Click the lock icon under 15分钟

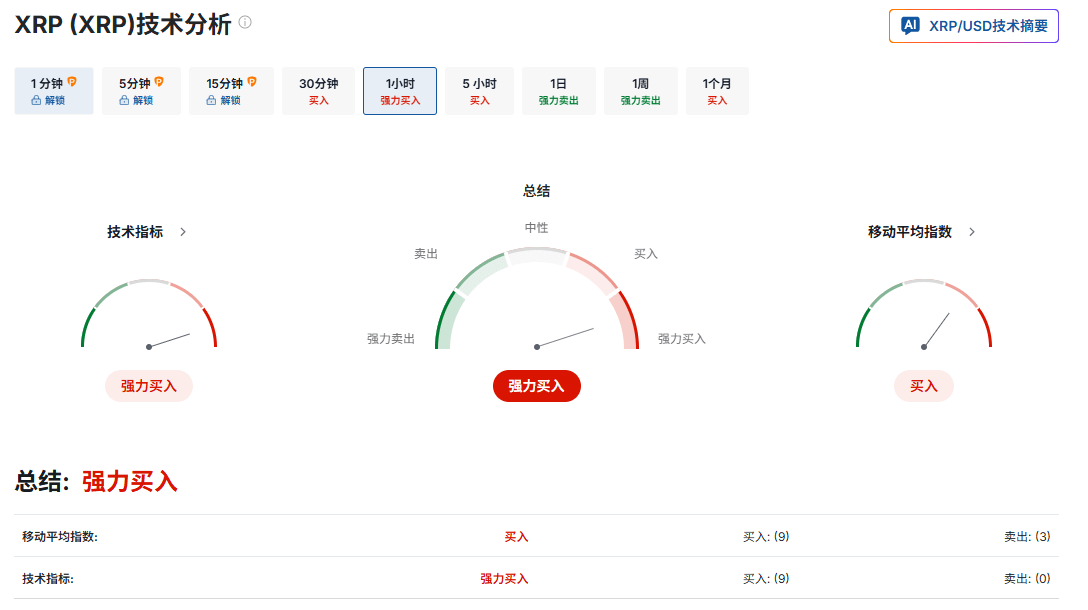[x=212, y=101]
